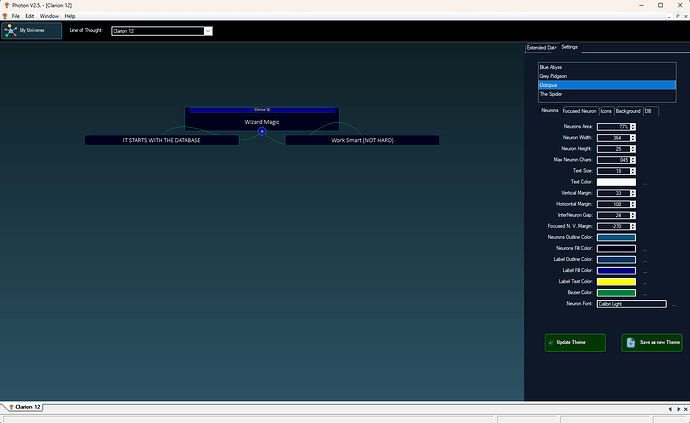The image size is (690, 423).
Task: Open the Line of Thought dropdown
Action: point(208,31)
